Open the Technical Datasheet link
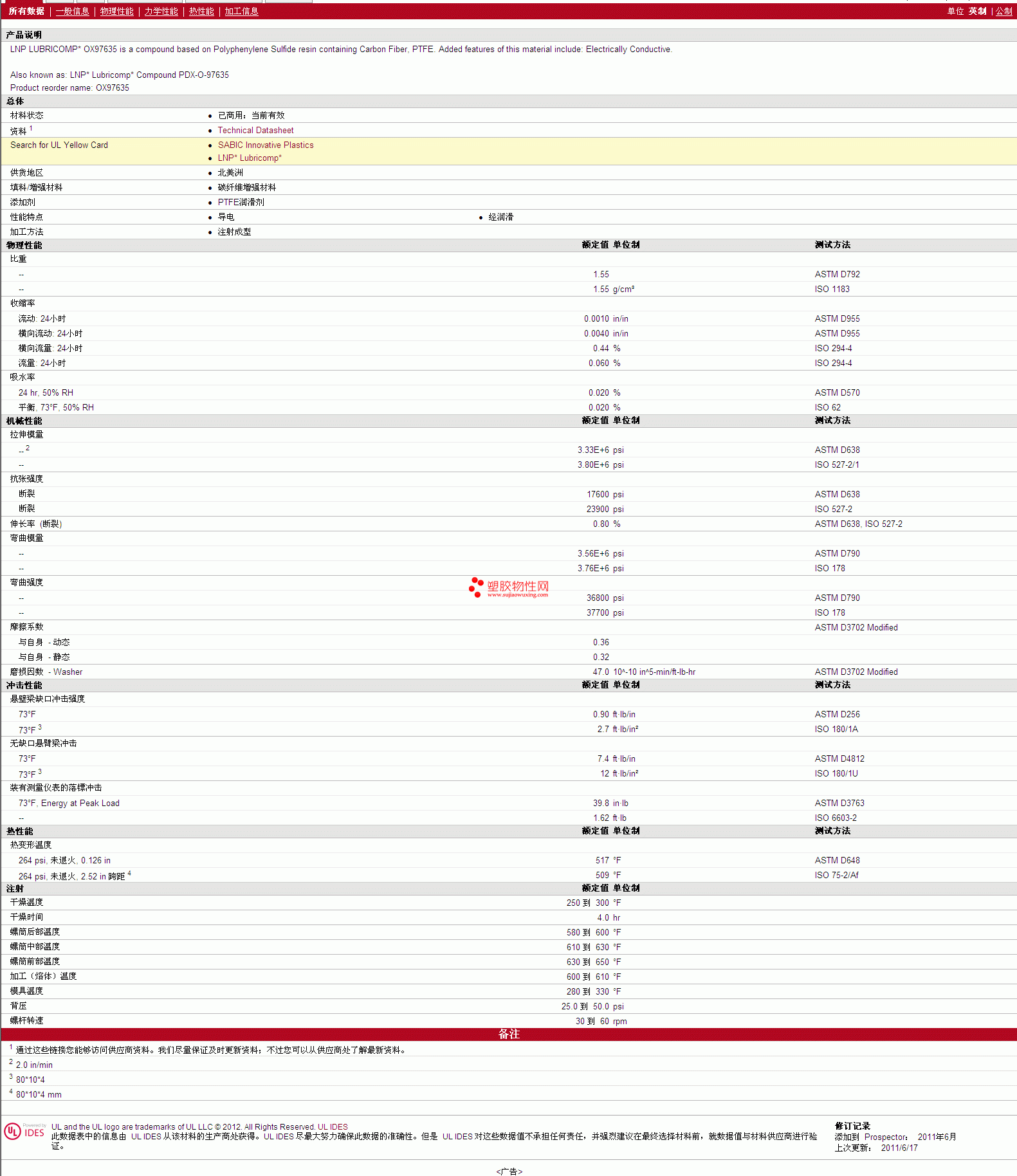 point(255,130)
